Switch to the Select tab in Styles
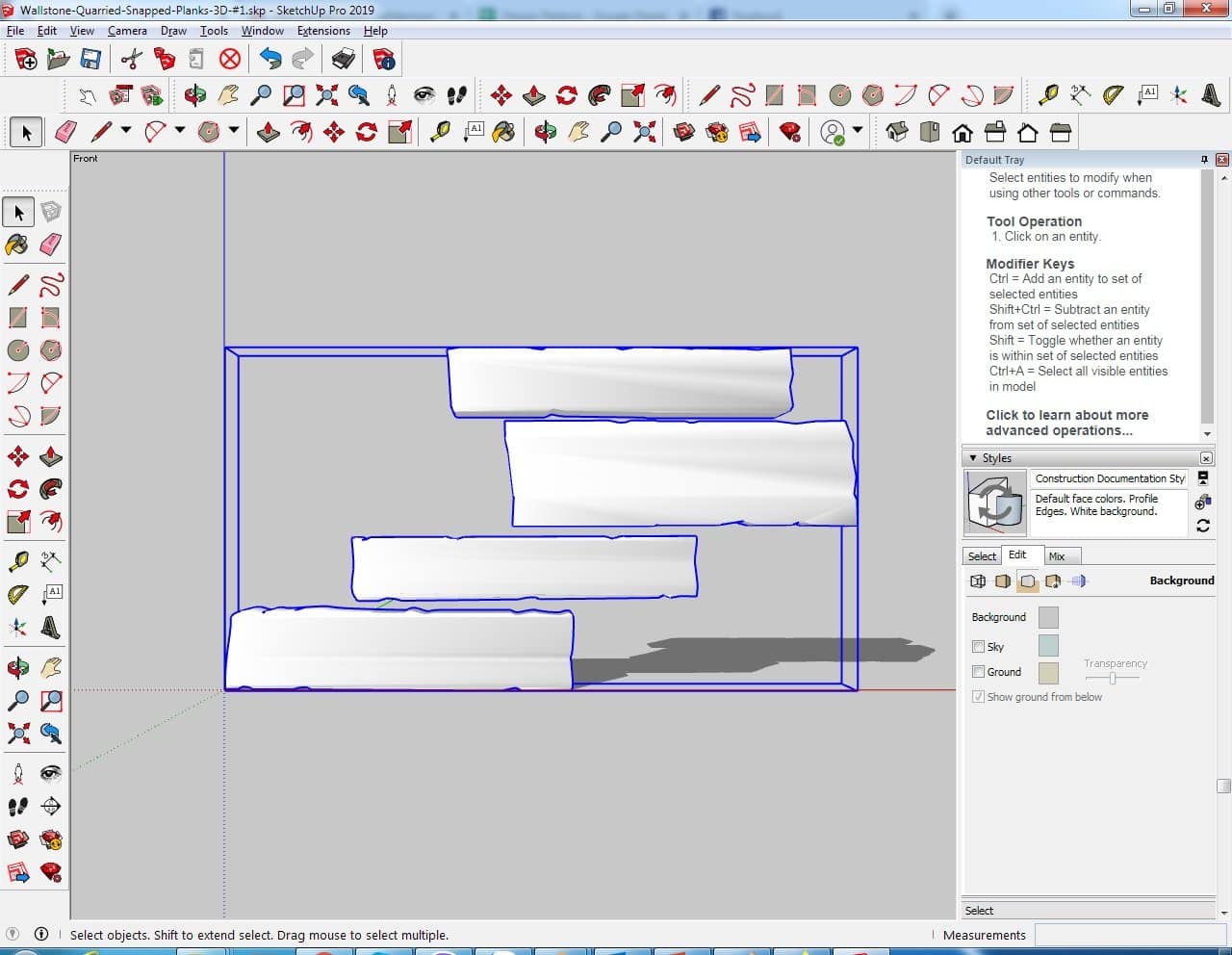This screenshot has width=1232, height=955. (982, 556)
